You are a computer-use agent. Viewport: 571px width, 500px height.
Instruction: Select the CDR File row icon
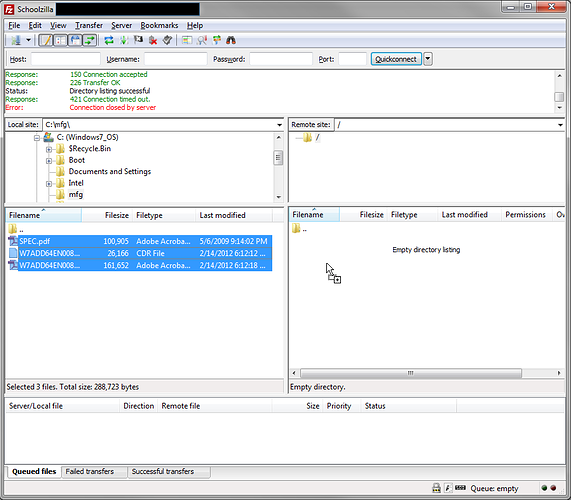pos(13,253)
